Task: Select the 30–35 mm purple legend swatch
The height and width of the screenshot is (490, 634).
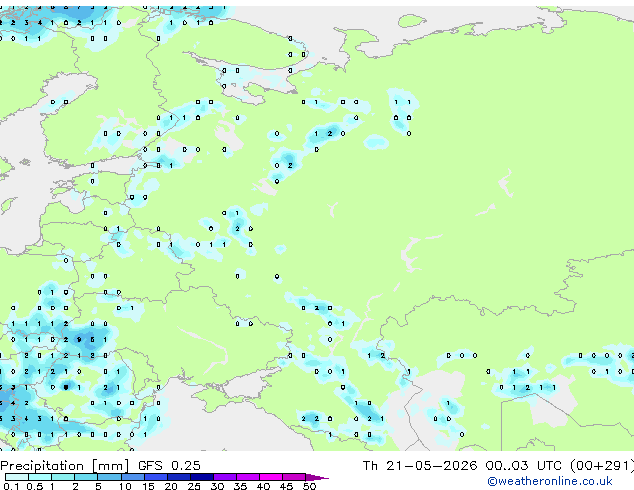Action: click(225, 477)
